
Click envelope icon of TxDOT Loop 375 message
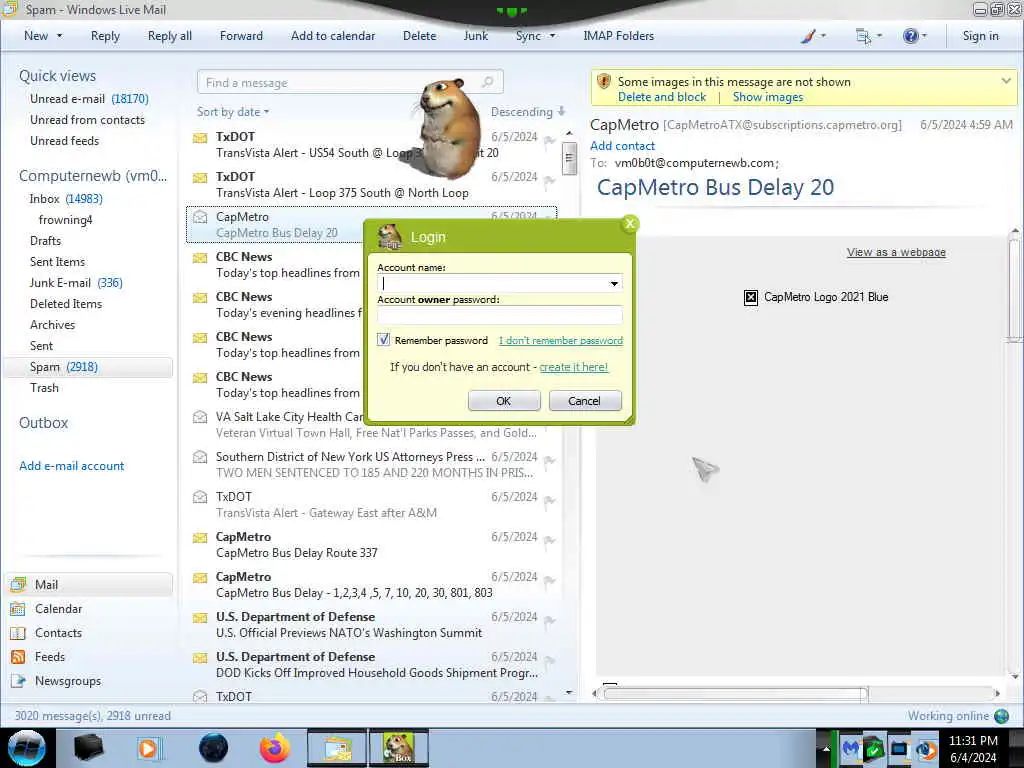pyautogui.click(x=200, y=177)
